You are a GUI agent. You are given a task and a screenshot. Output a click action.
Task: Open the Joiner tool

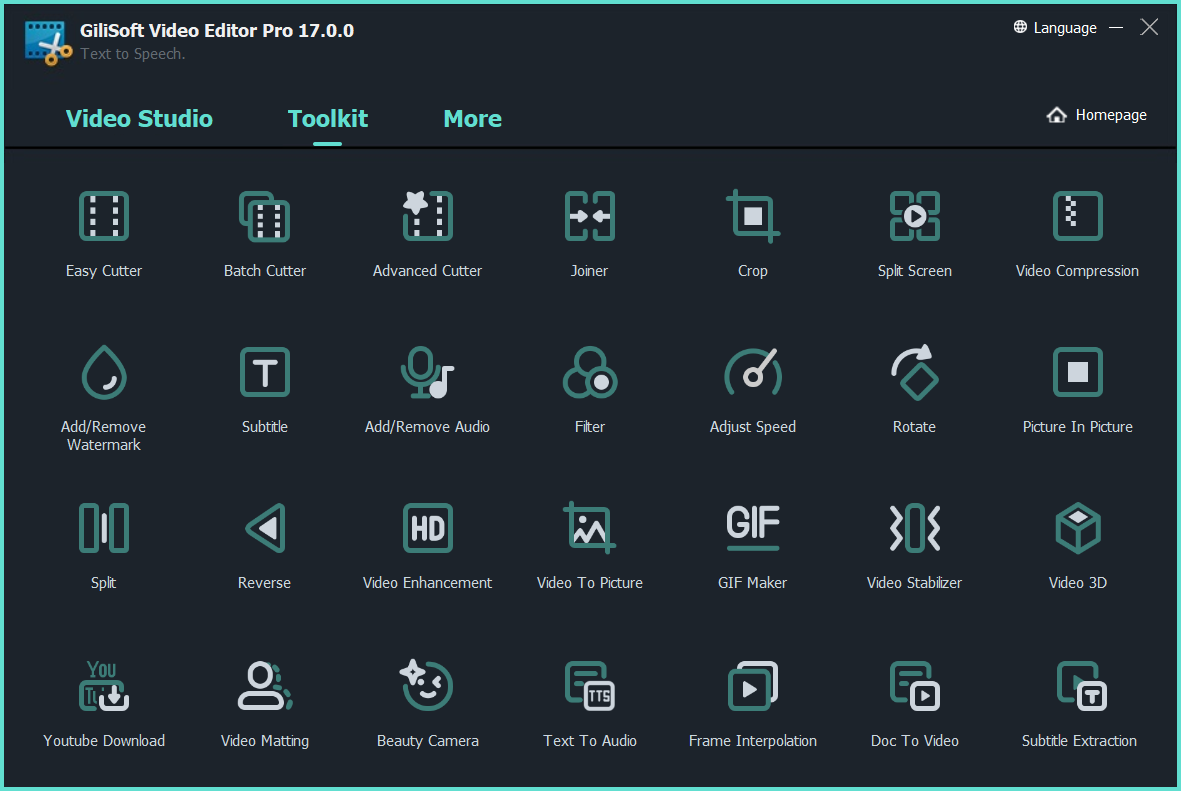click(590, 217)
